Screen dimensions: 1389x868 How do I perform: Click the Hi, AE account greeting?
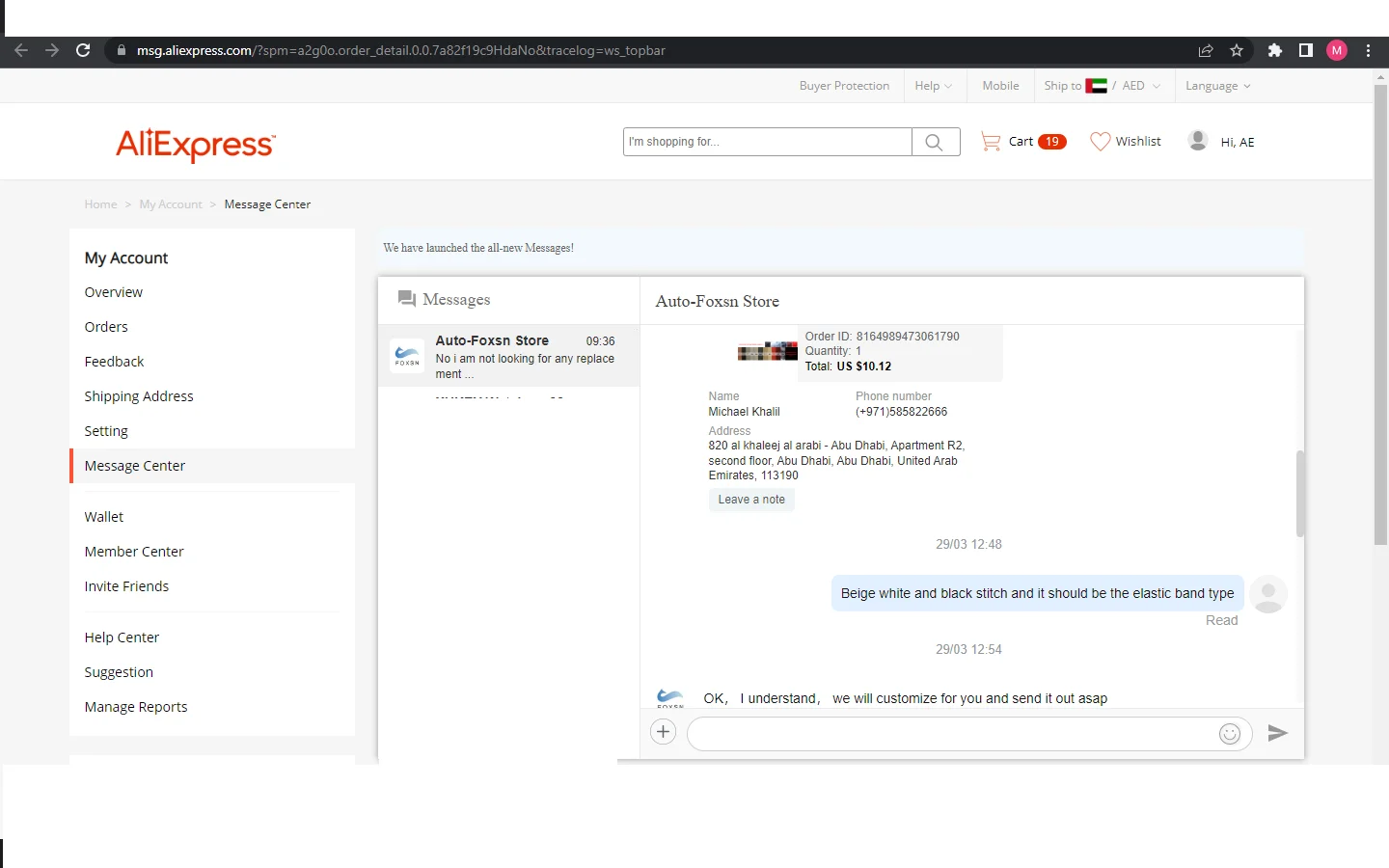point(1238,142)
